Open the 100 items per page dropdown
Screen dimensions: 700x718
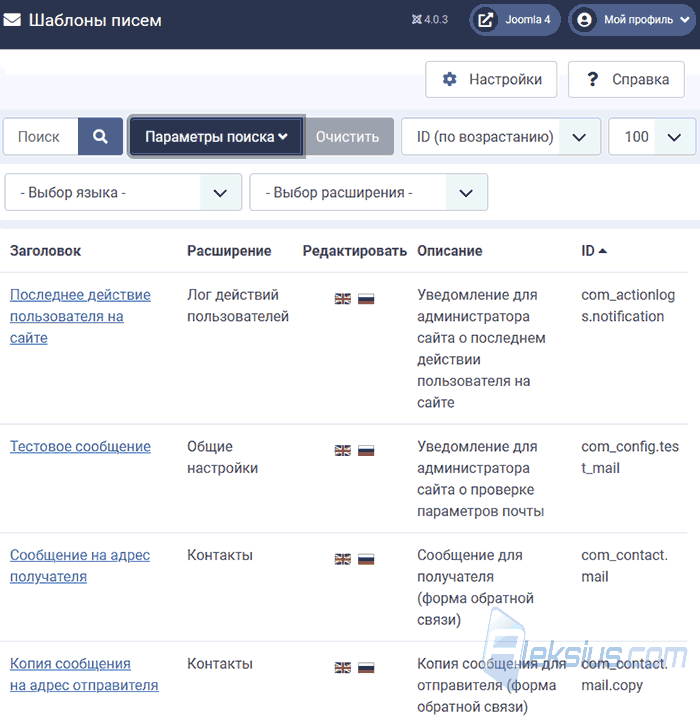(x=652, y=136)
